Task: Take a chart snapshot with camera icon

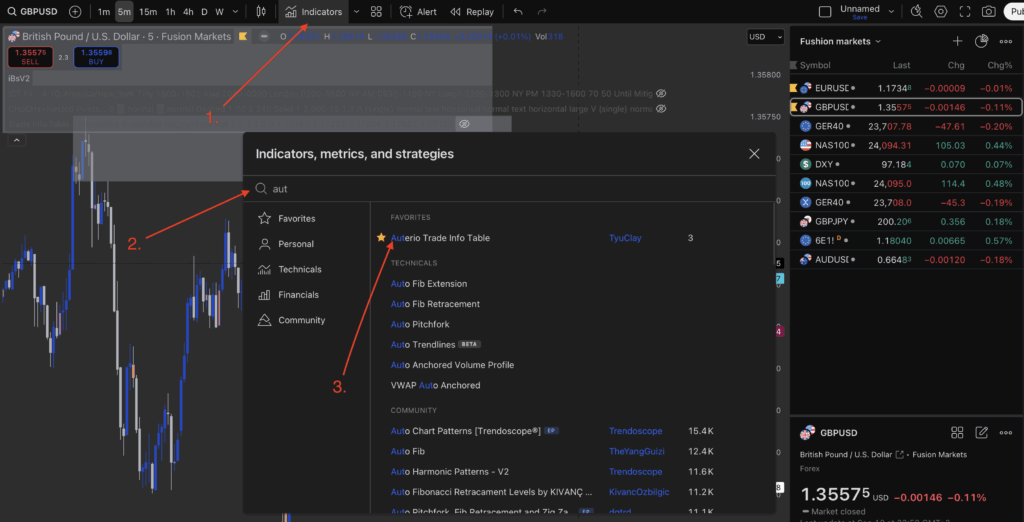Action: click(x=989, y=12)
